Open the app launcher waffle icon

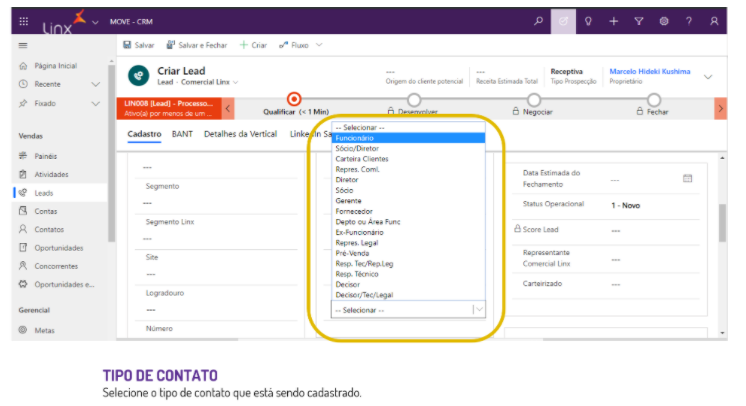23,21
